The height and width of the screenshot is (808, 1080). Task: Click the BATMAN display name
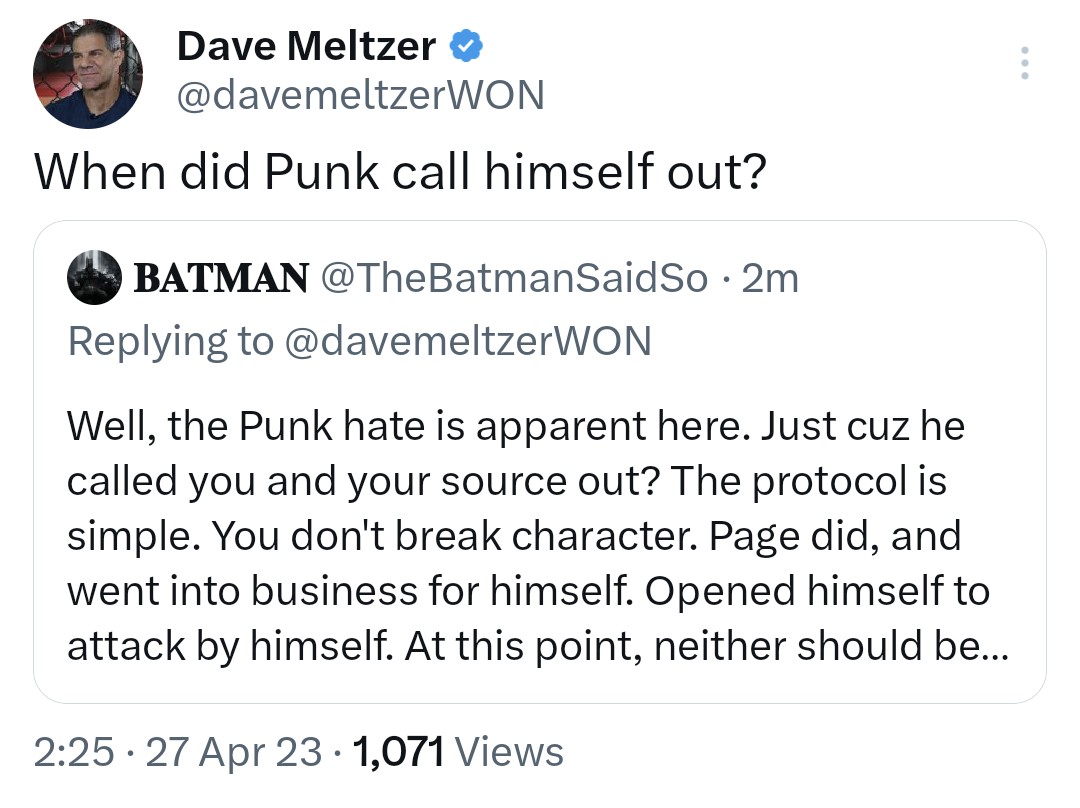(220, 278)
